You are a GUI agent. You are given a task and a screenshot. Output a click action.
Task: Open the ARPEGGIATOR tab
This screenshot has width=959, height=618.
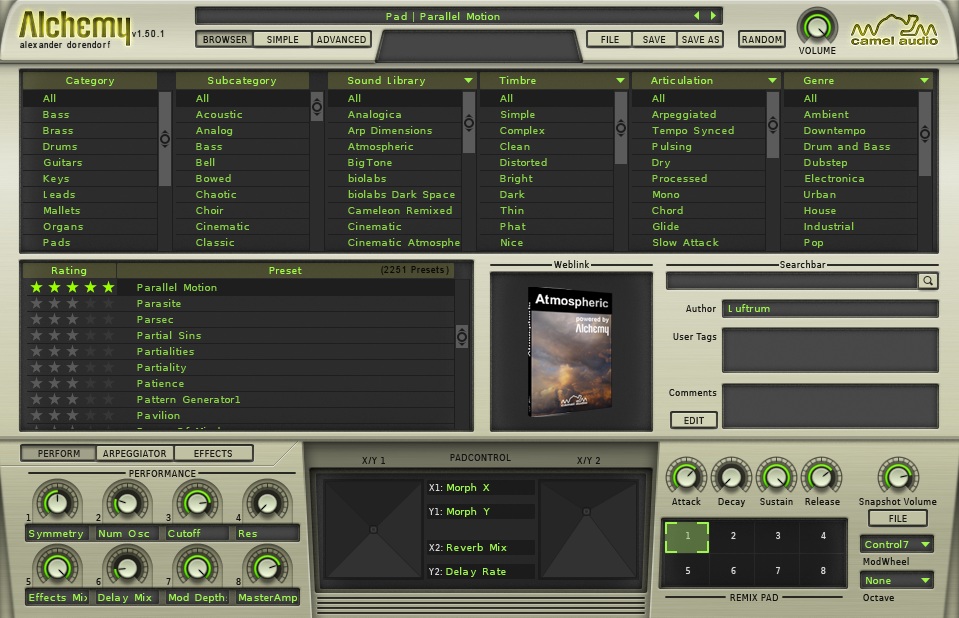click(x=135, y=453)
